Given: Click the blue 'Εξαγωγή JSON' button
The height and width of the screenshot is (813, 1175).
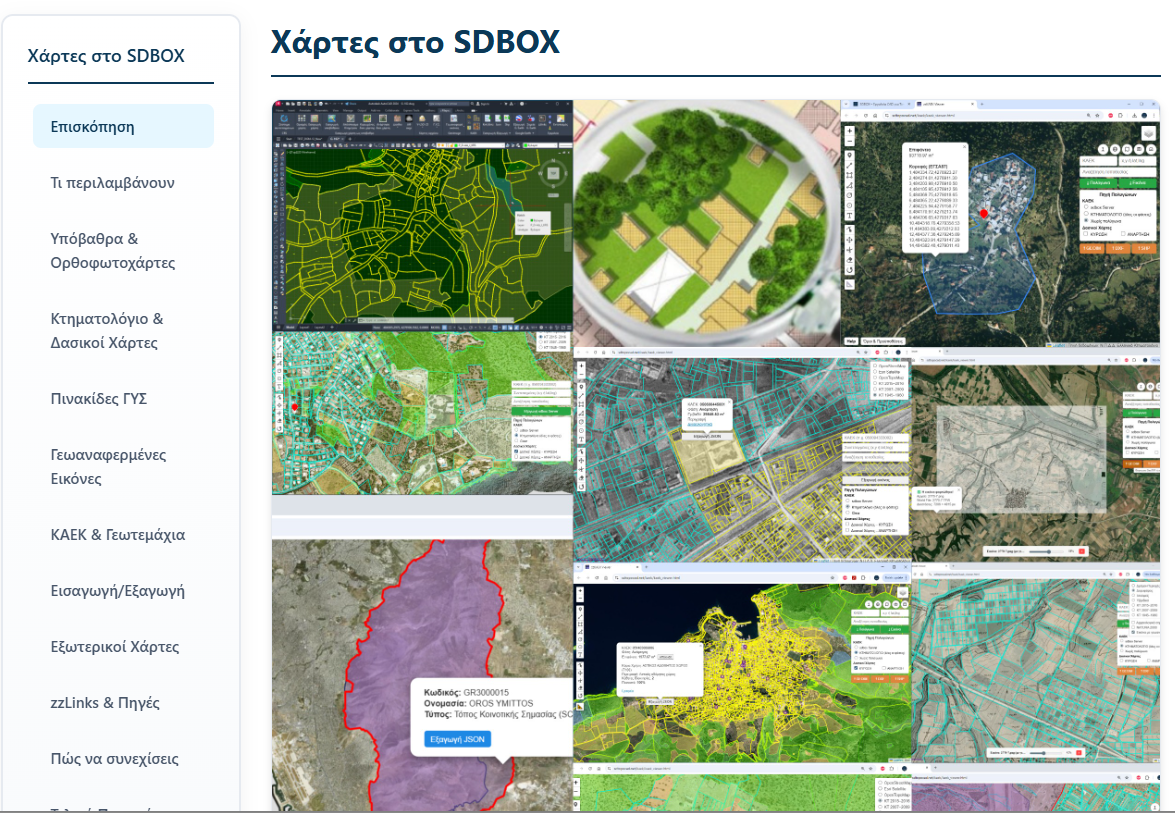Looking at the screenshot, I should 451,740.
